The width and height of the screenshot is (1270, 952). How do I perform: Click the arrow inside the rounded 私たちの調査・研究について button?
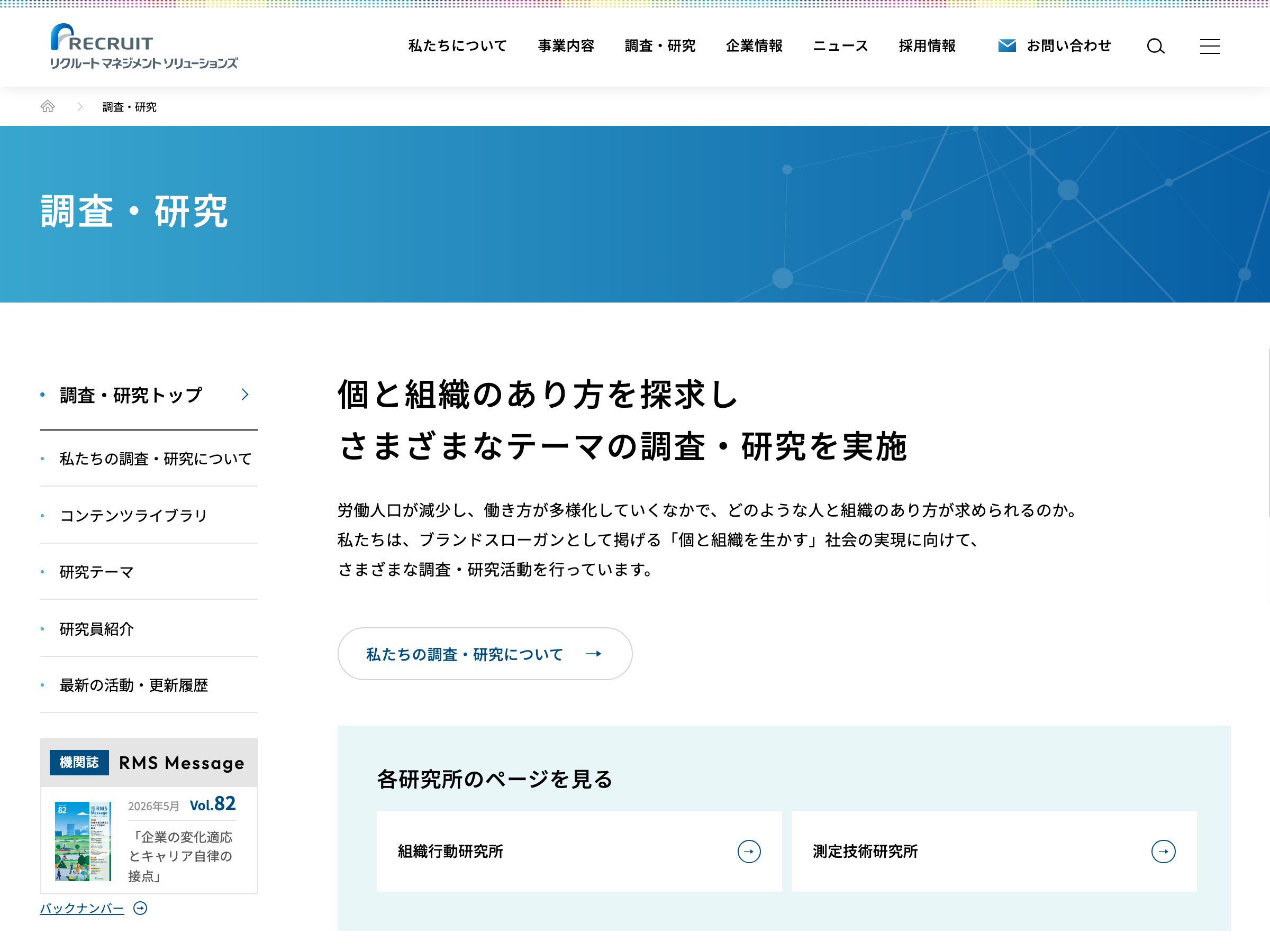[594, 654]
